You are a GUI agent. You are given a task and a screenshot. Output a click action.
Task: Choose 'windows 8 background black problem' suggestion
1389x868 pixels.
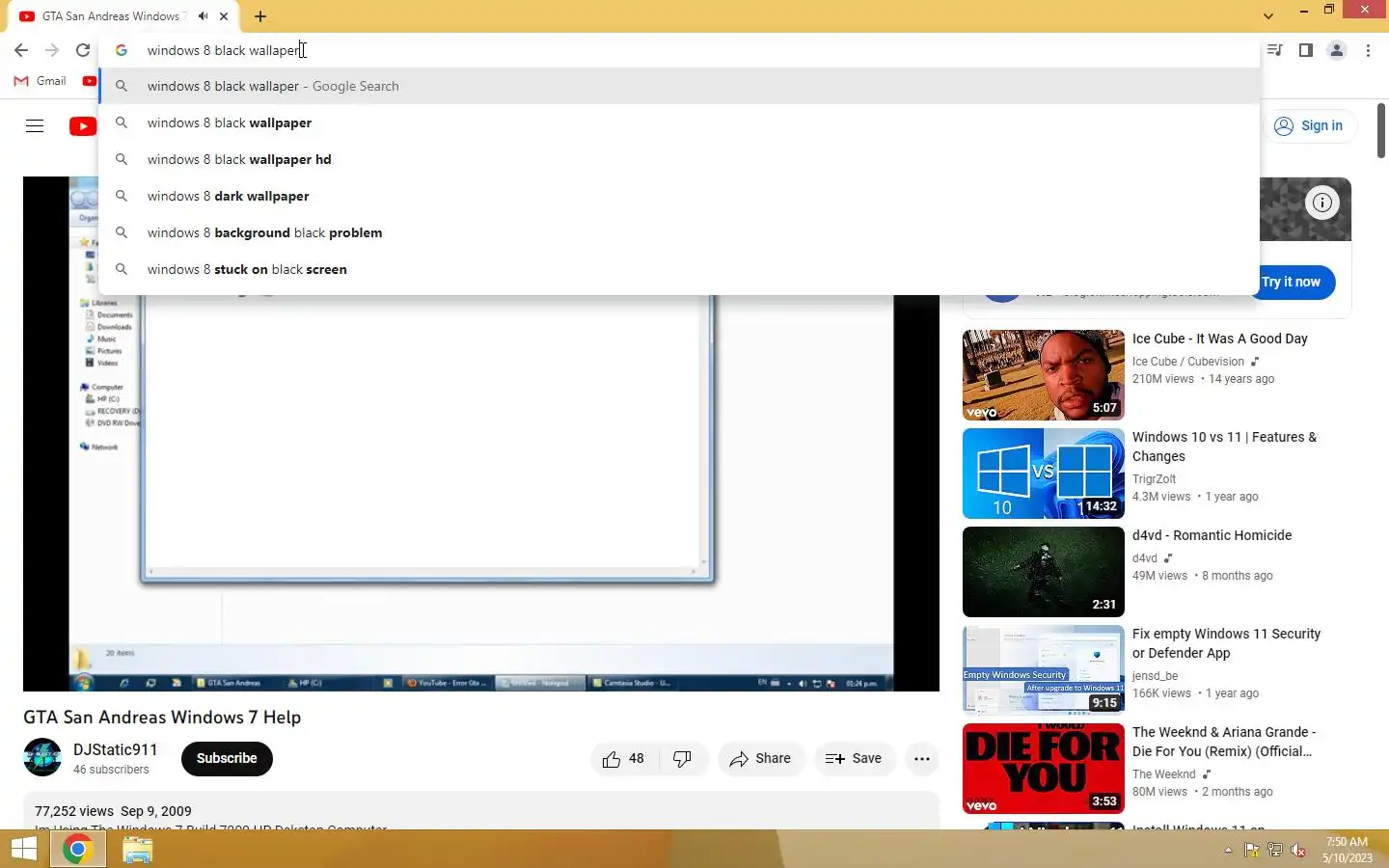679,232
